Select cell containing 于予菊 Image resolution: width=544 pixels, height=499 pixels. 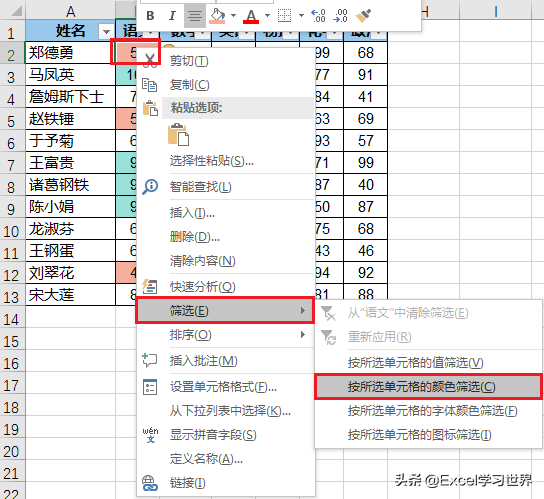[70, 141]
